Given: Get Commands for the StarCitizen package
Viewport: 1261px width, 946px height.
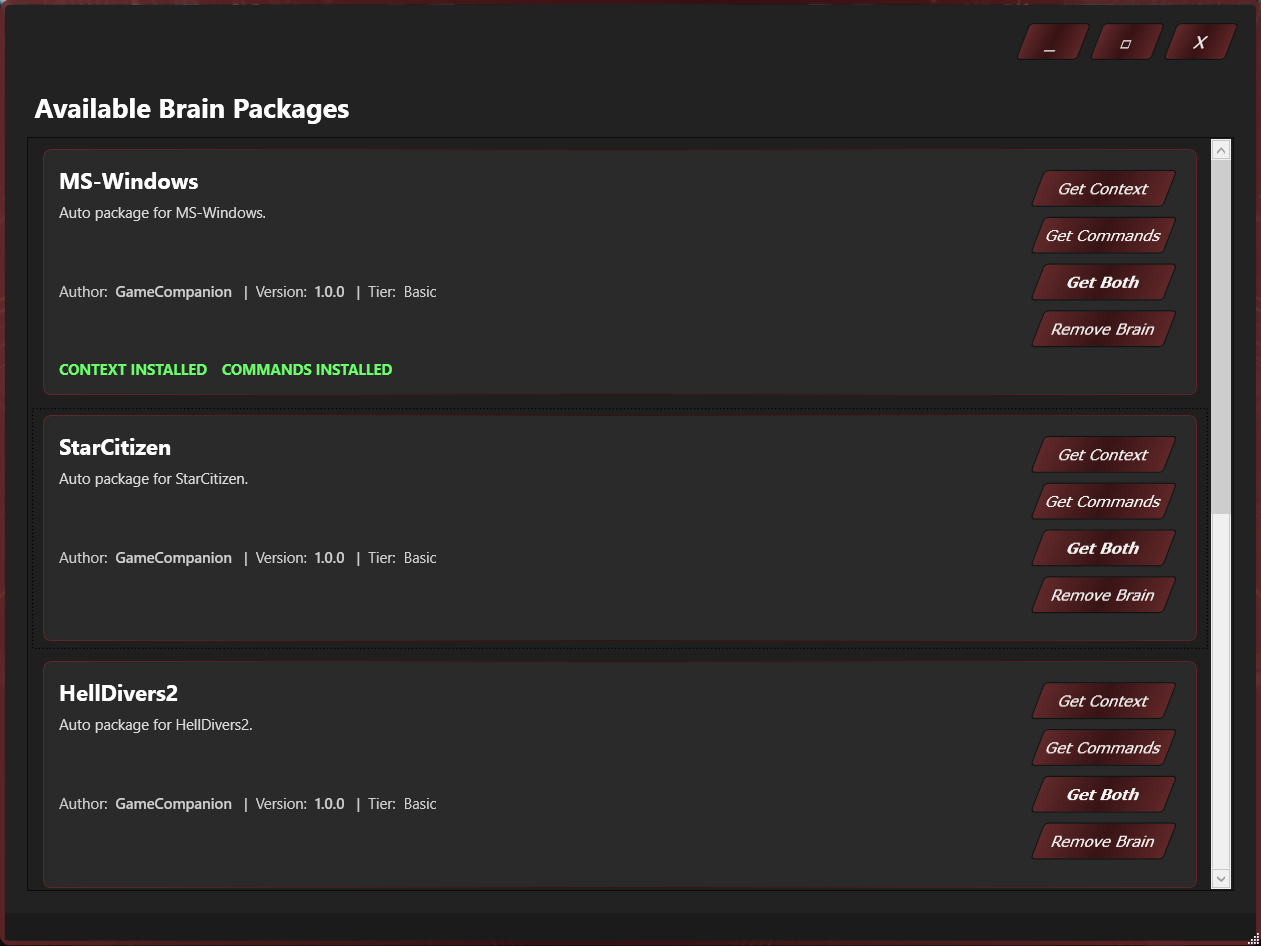Looking at the screenshot, I should click(x=1103, y=502).
